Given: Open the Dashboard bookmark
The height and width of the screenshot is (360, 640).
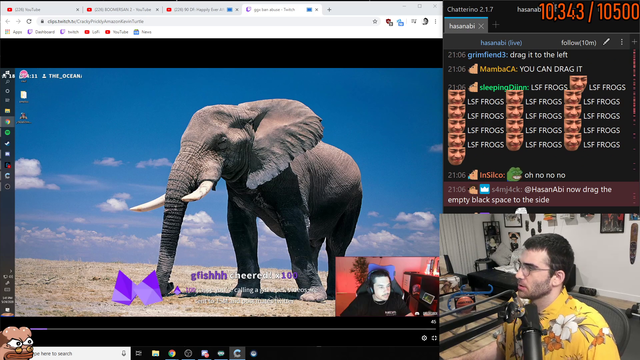Looking at the screenshot, I should pyautogui.click(x=41, y=32).
